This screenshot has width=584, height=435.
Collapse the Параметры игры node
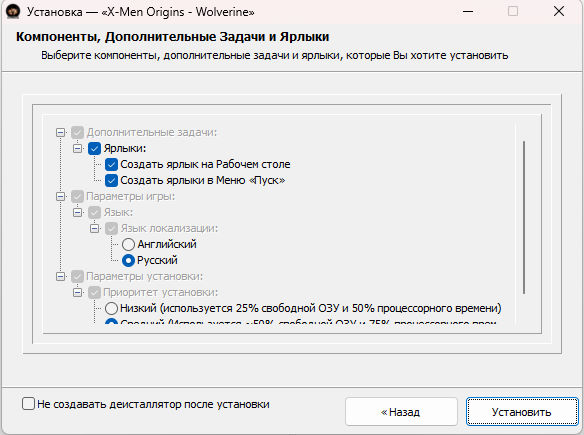pyautogui.click(x=60, y=196)
